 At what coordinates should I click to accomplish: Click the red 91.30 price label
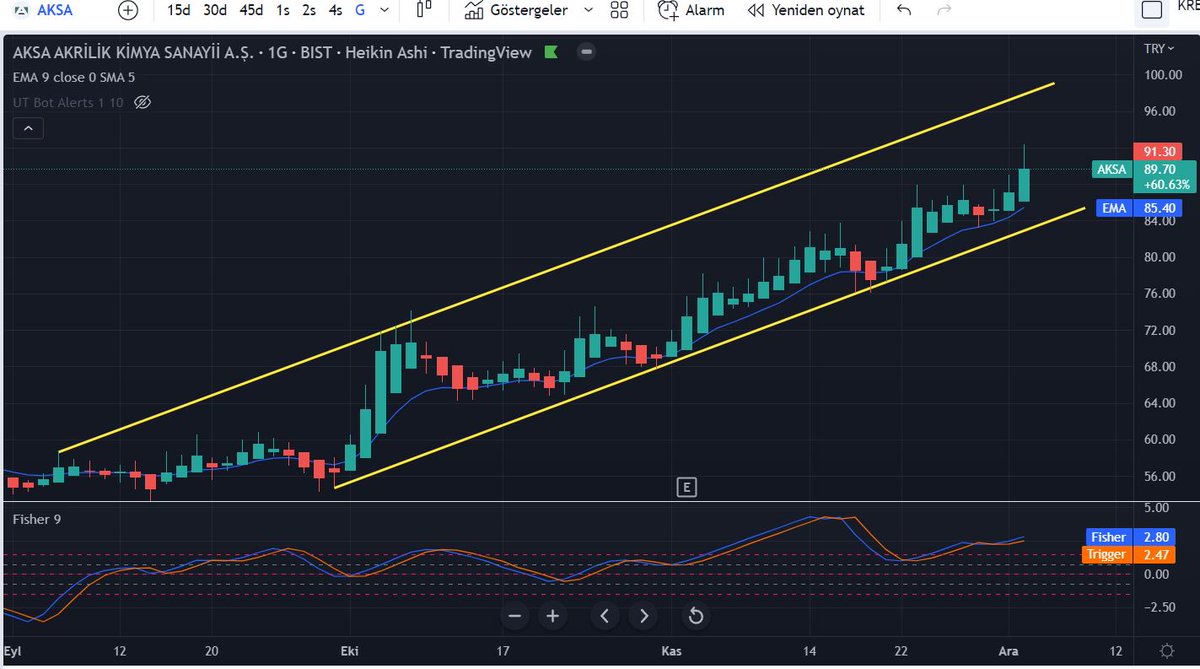tap(1158, 151)
